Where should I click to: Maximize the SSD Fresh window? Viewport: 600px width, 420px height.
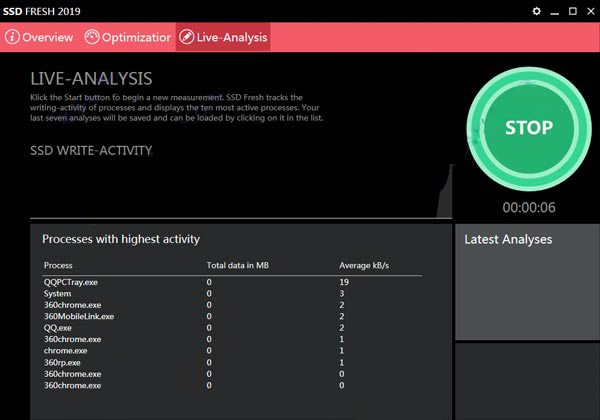tap(572, 11)
